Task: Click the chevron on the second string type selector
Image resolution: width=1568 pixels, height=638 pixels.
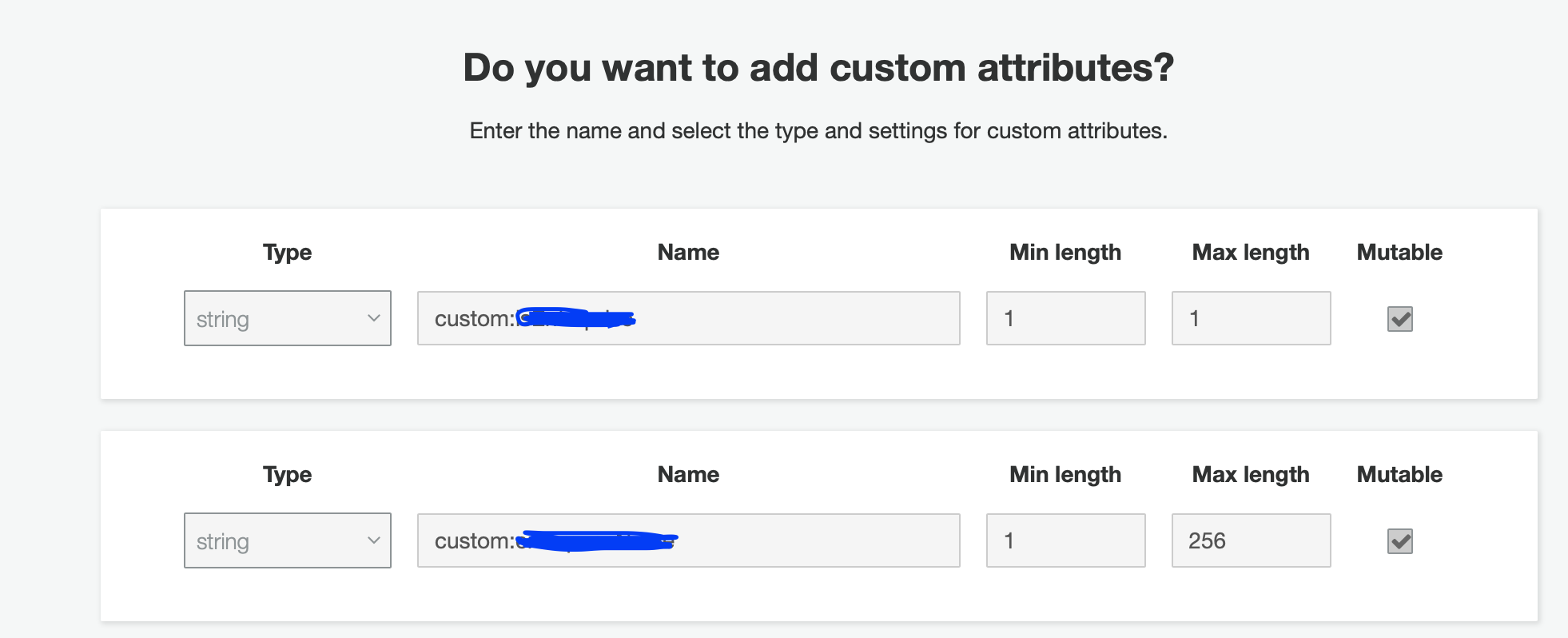Action: (375, 540)
